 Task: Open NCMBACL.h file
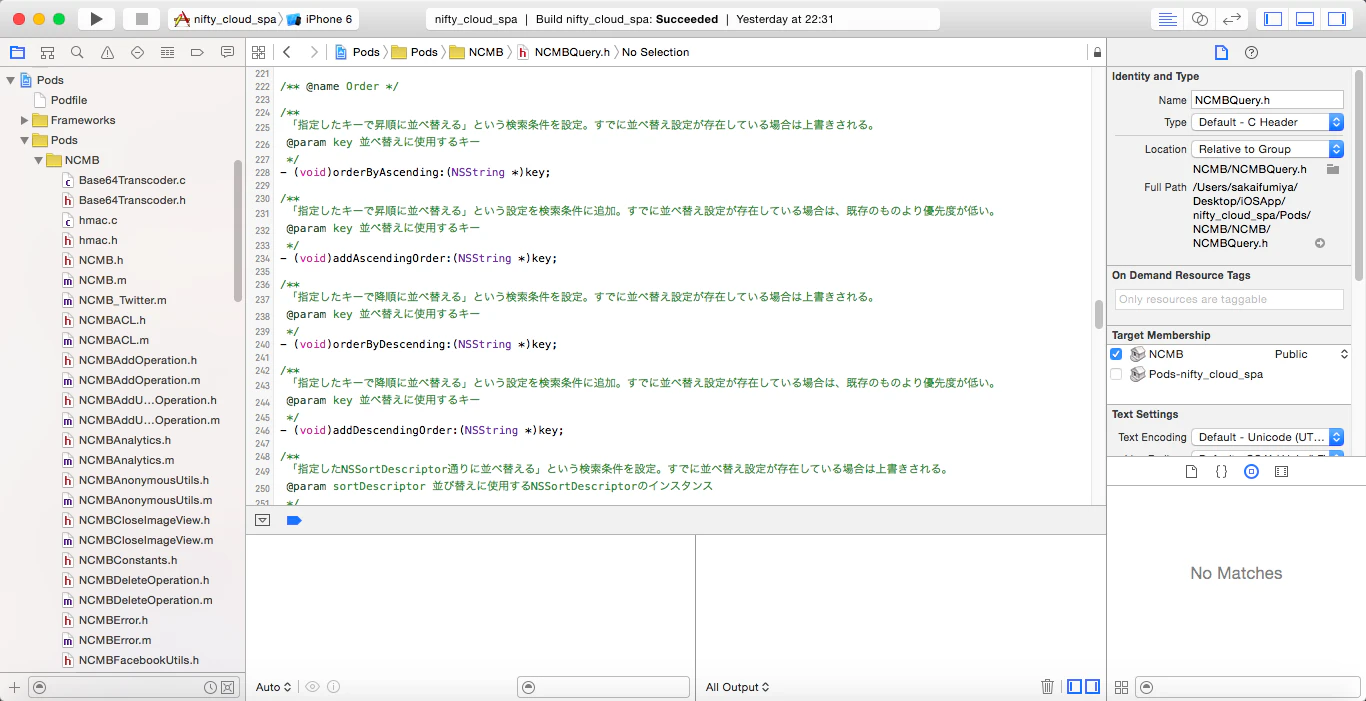[112, 320]
